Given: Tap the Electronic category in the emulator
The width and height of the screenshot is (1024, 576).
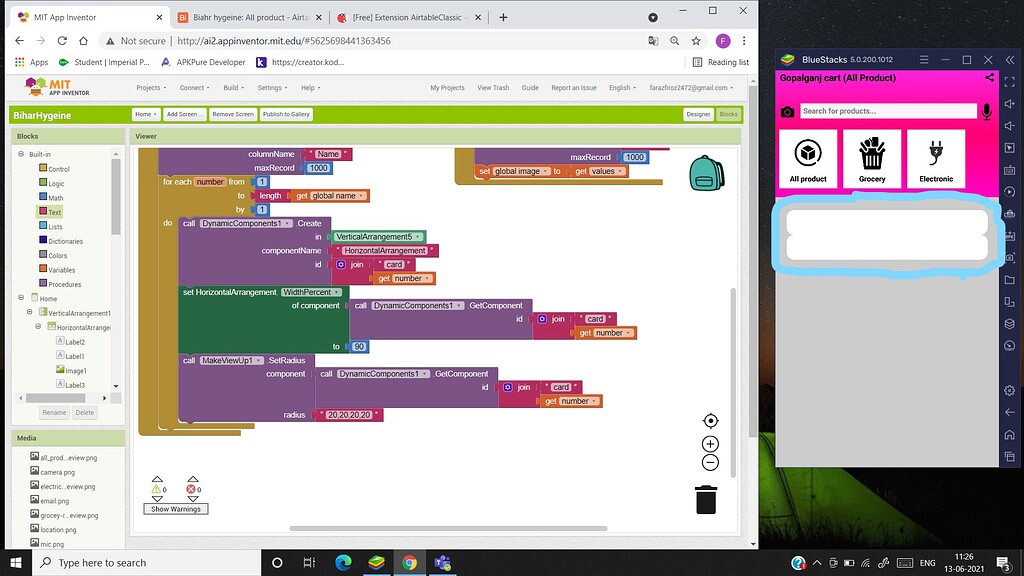Looking at the screenshot, I should tap(935, 158).
